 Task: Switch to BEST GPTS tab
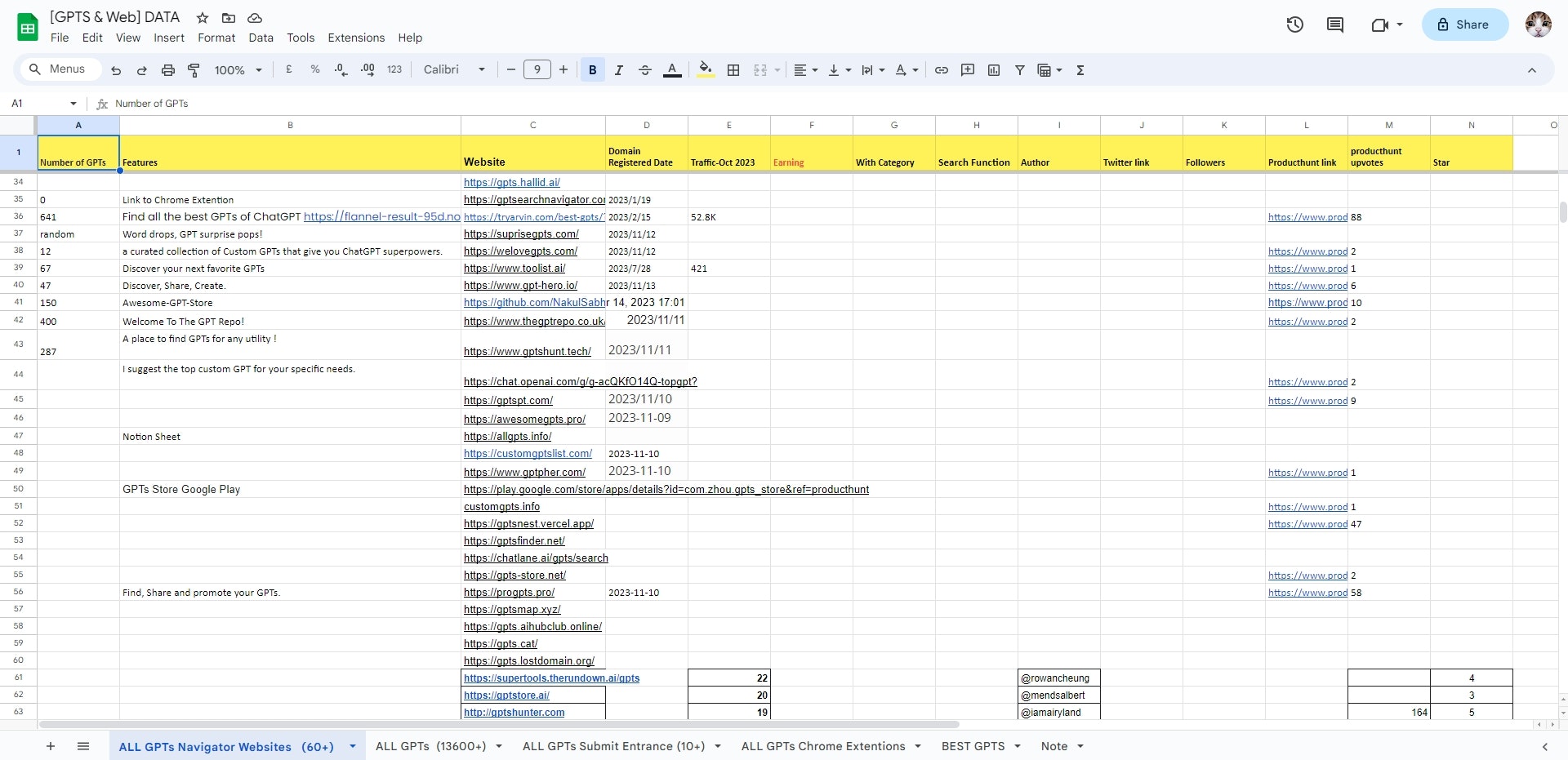coord(973,746)
